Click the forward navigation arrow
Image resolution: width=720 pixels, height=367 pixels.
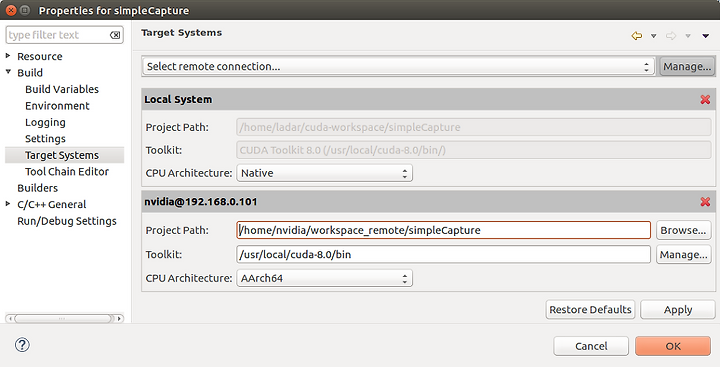tap(671, 36)
